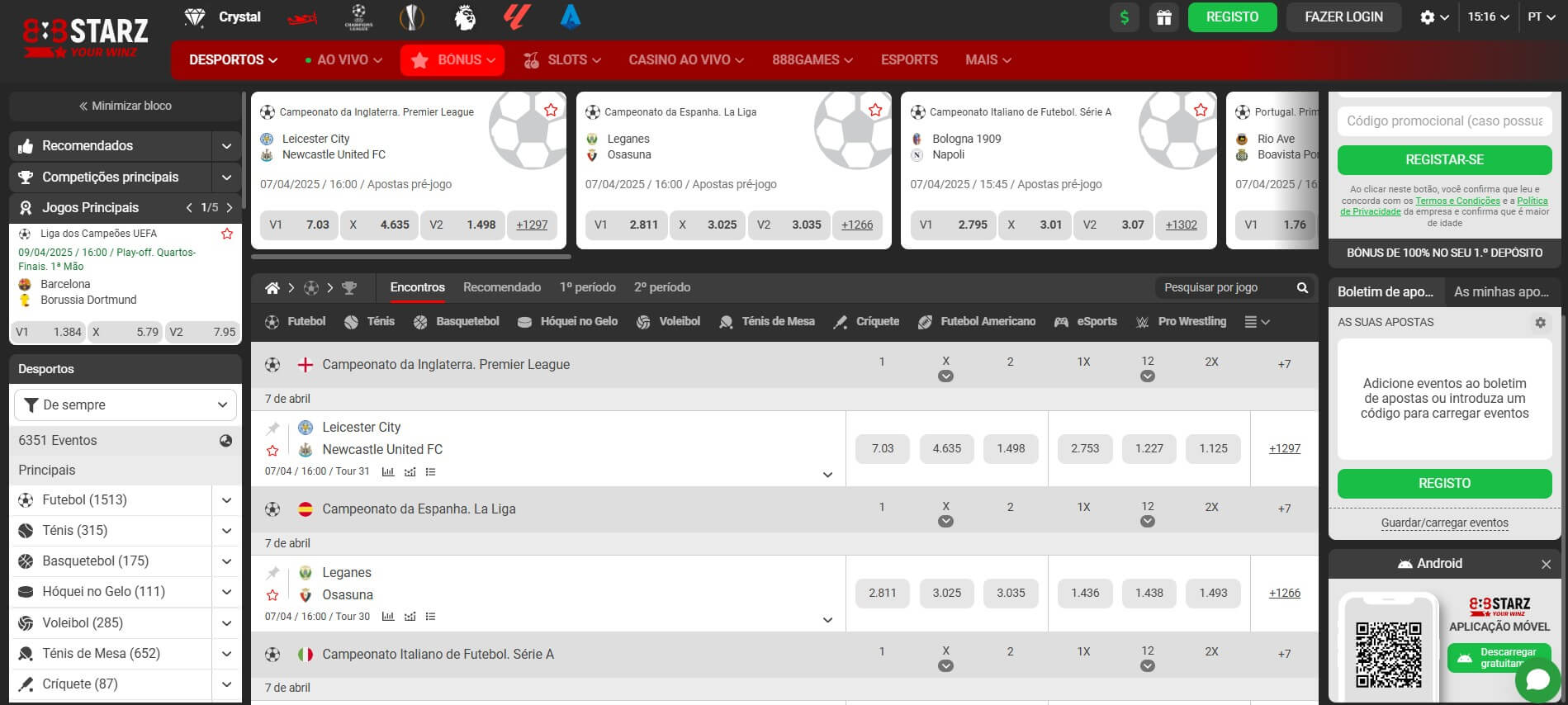Select the As minhas apostas tab
The image size is (1568, 705).
coord(1500,291)
